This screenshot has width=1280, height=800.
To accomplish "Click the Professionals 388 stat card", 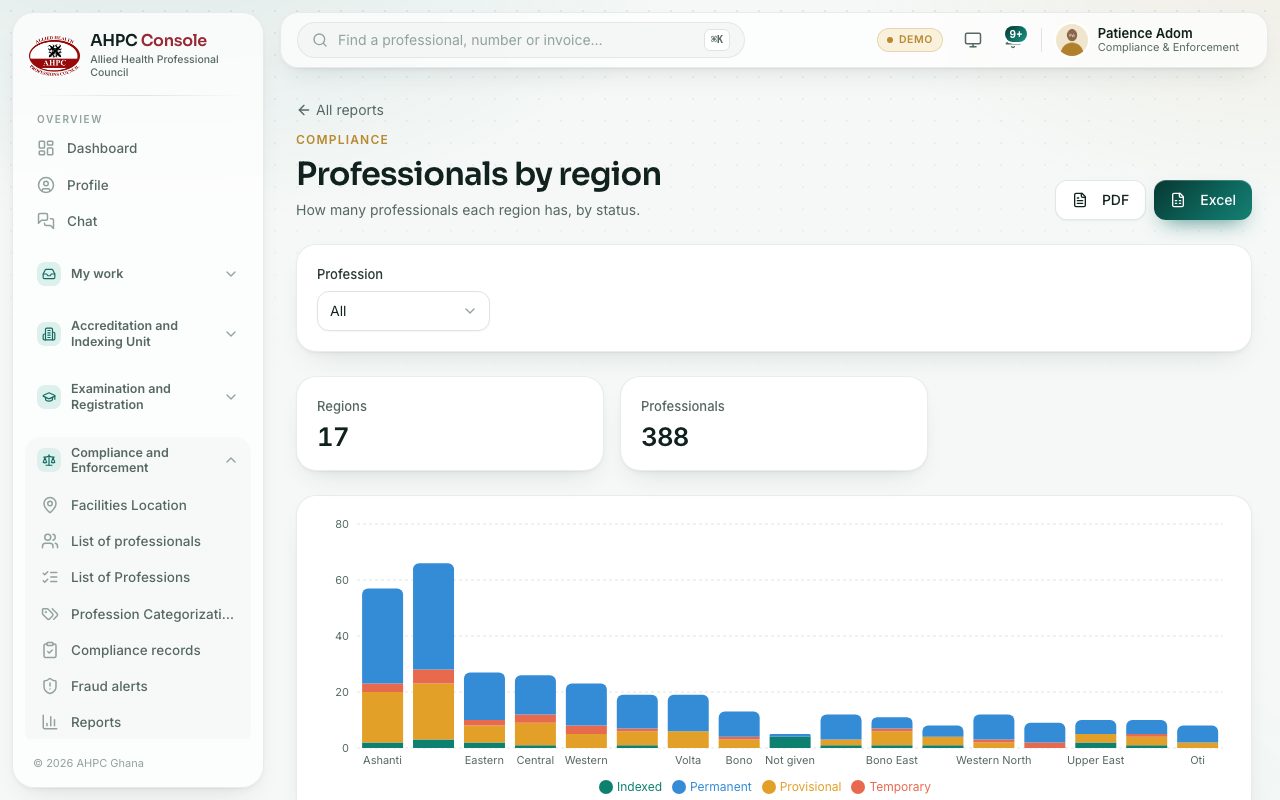I will [x=774, y=424].
